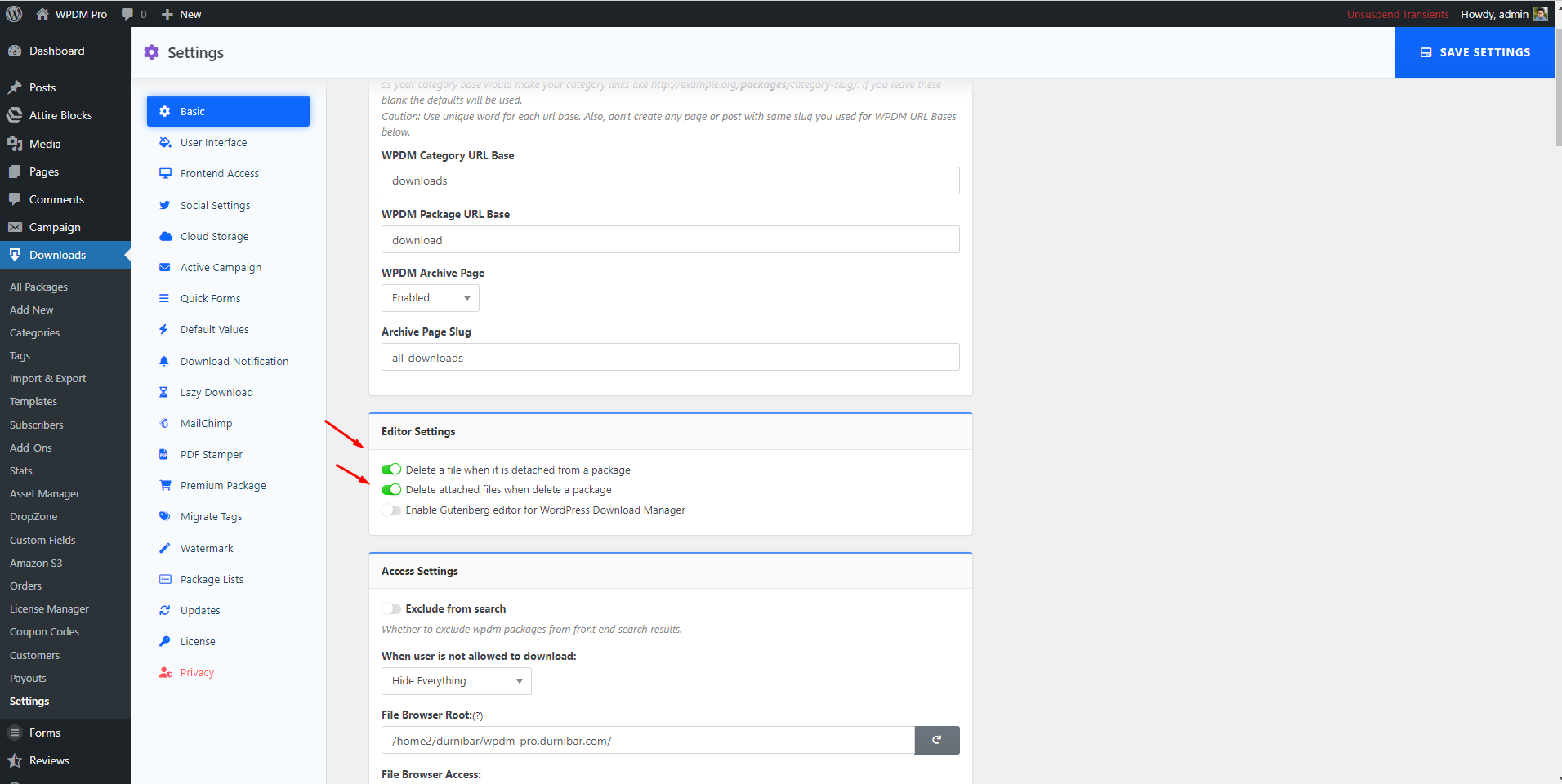
Task: Open All Packages in the Downloads submenu
Action: (x=38, y=287)
